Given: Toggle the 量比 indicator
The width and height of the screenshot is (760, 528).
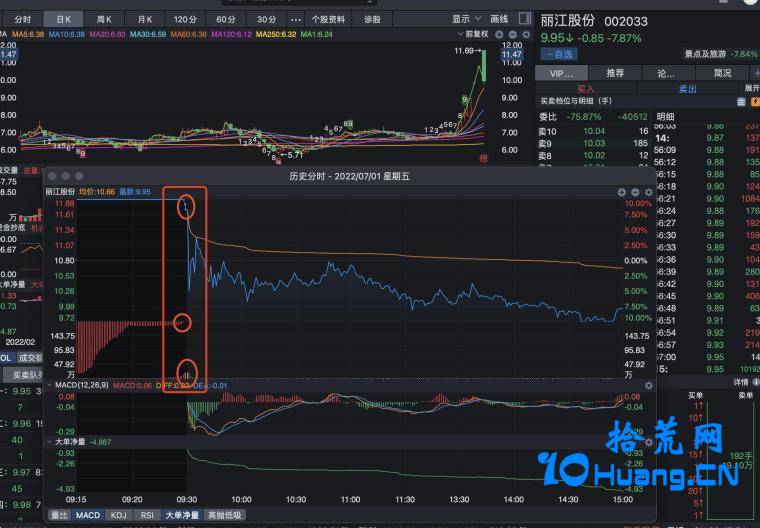Looking at the screenshot, I should (60, 515).
